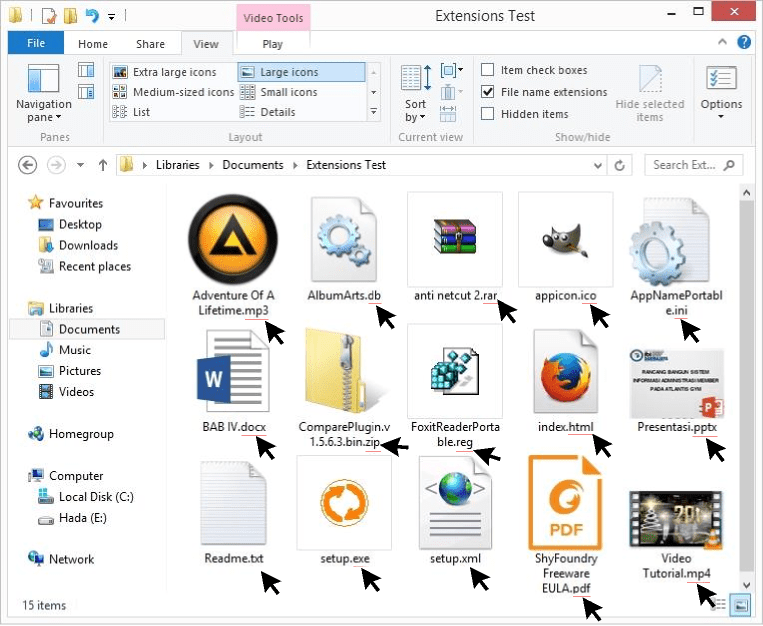Select the Readme.txt file icon
Screen dimensions: 763x626
pyautogui.click(x=233, y=503)
